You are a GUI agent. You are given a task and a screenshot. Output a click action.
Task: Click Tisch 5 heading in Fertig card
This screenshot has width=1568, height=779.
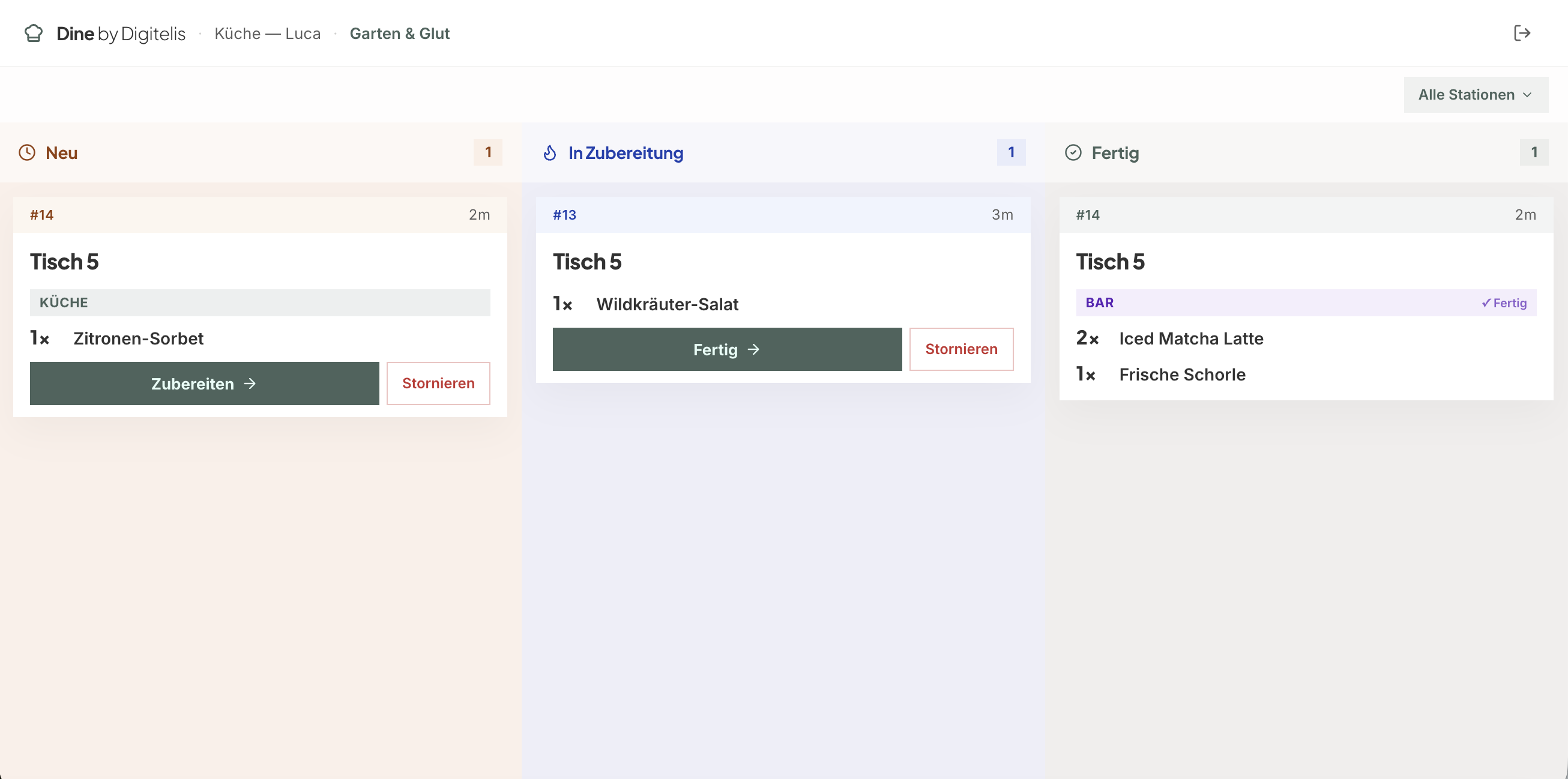(1110, 262)
